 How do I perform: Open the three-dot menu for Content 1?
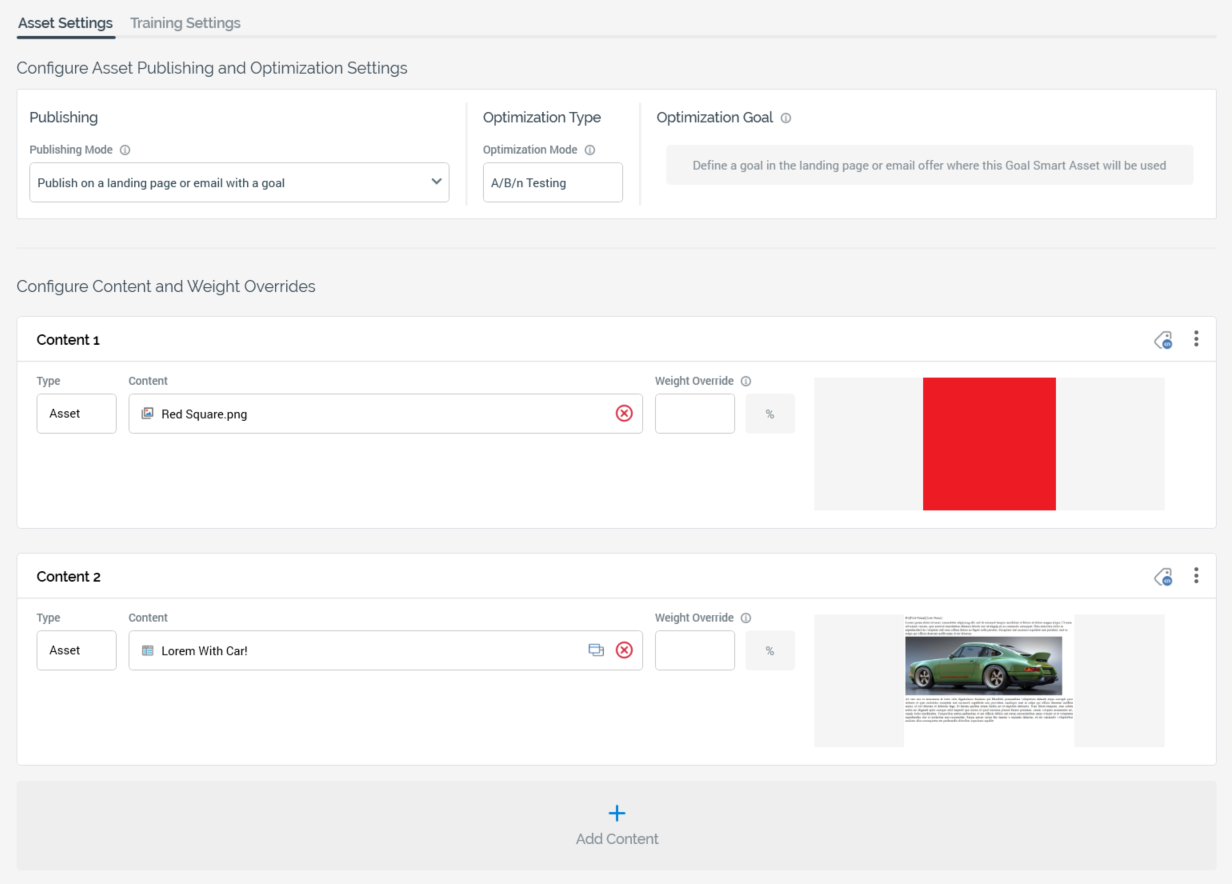coord(1196,339)
